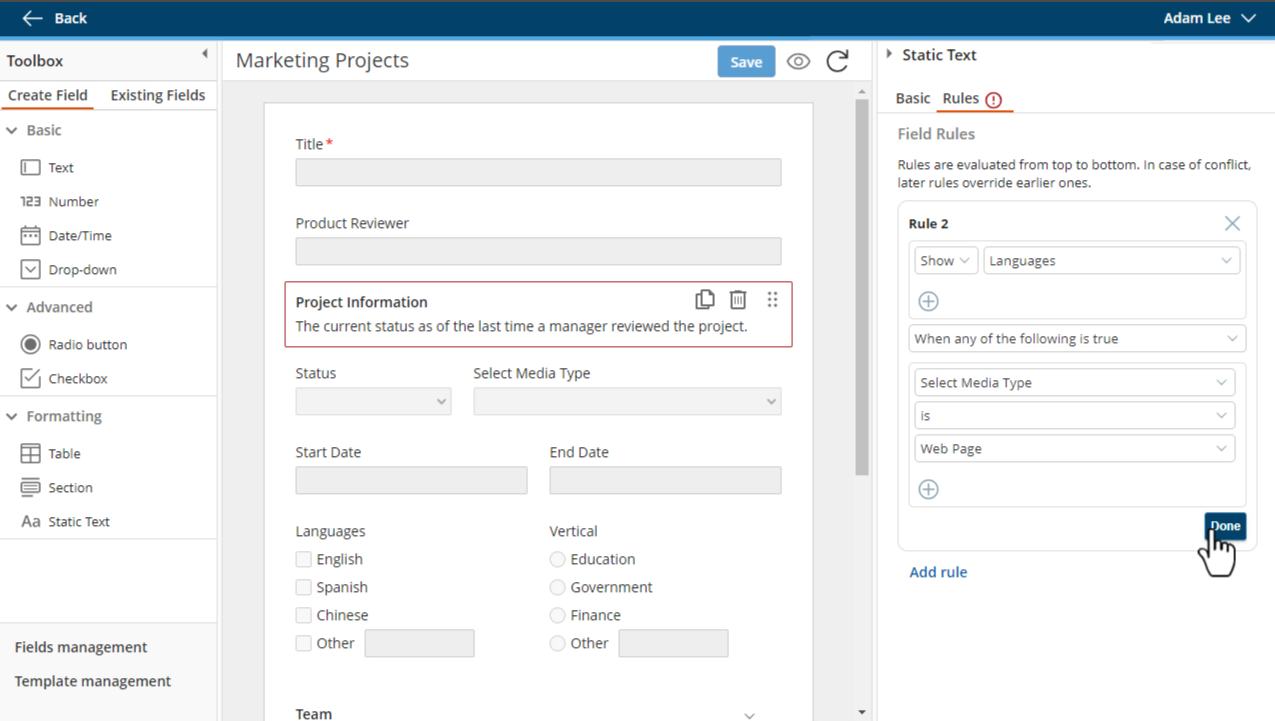Check the English language checkbox

point(303,559)
